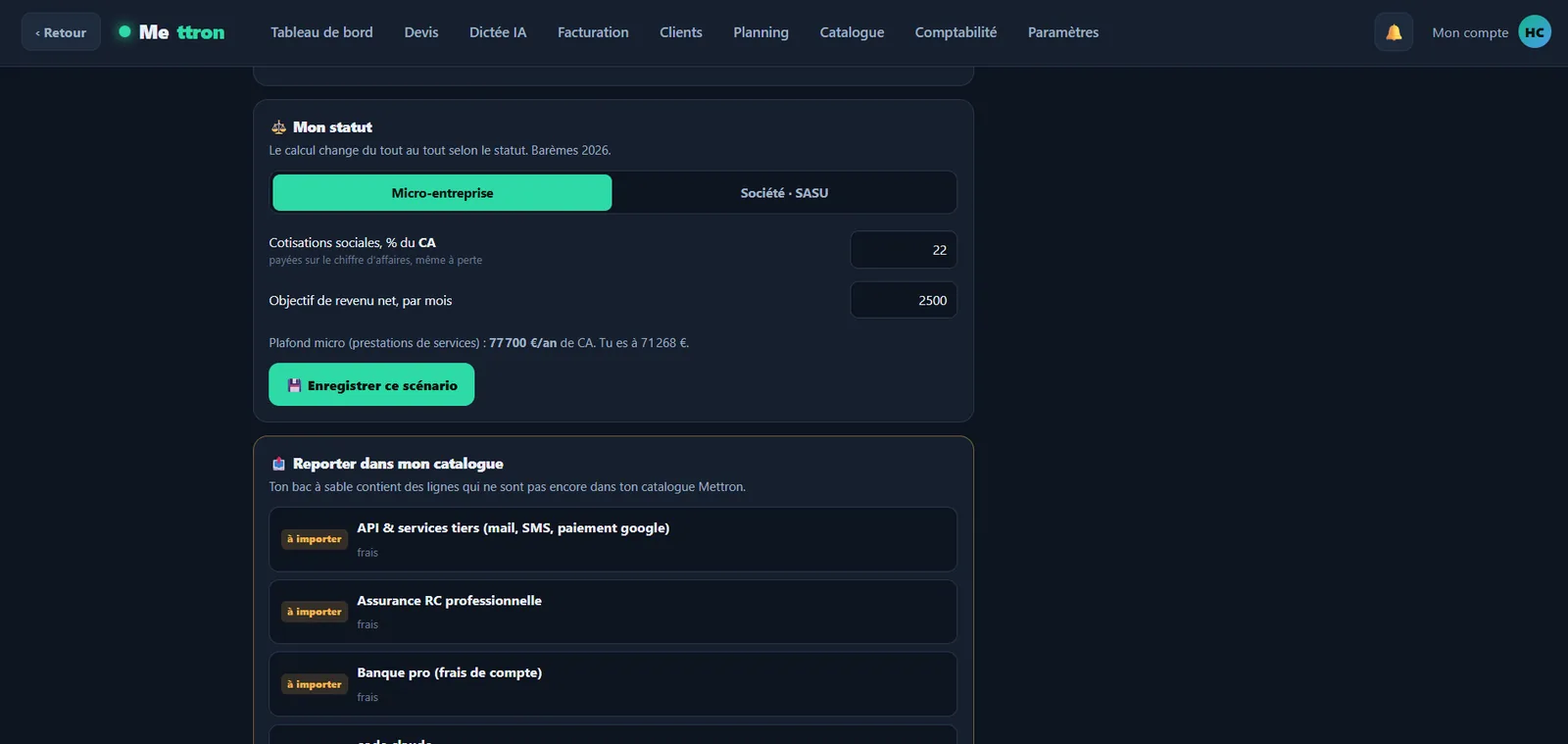Click 'à importer' badge for API & services tiers
Image resolution: width=1568 pixels, height=744 pixels.
tap(315, 539)
